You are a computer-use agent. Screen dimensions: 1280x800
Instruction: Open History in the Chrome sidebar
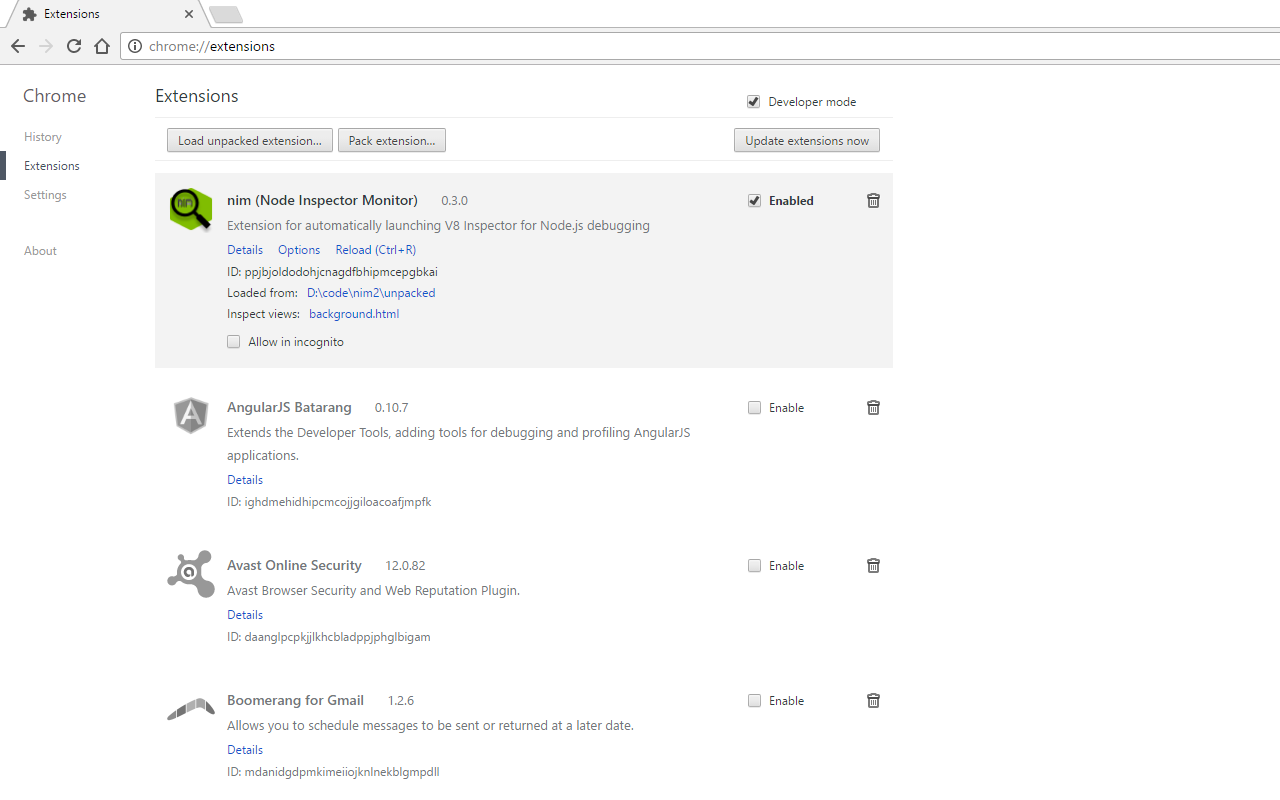click(43, 137)
